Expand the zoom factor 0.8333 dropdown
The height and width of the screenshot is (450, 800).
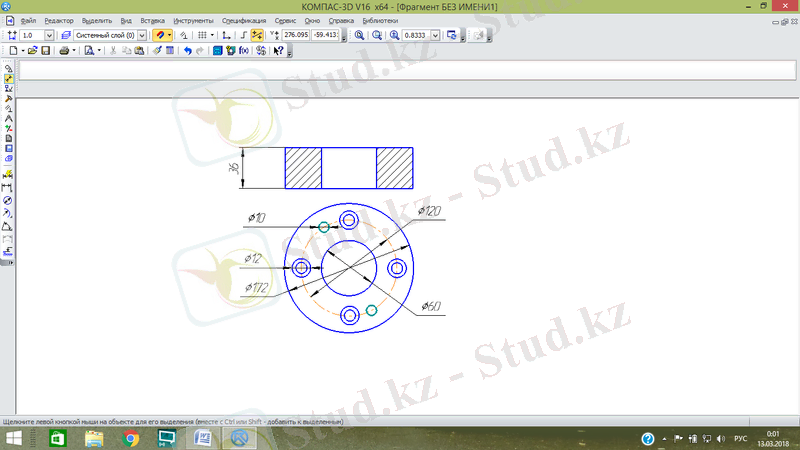click(435, 35)
